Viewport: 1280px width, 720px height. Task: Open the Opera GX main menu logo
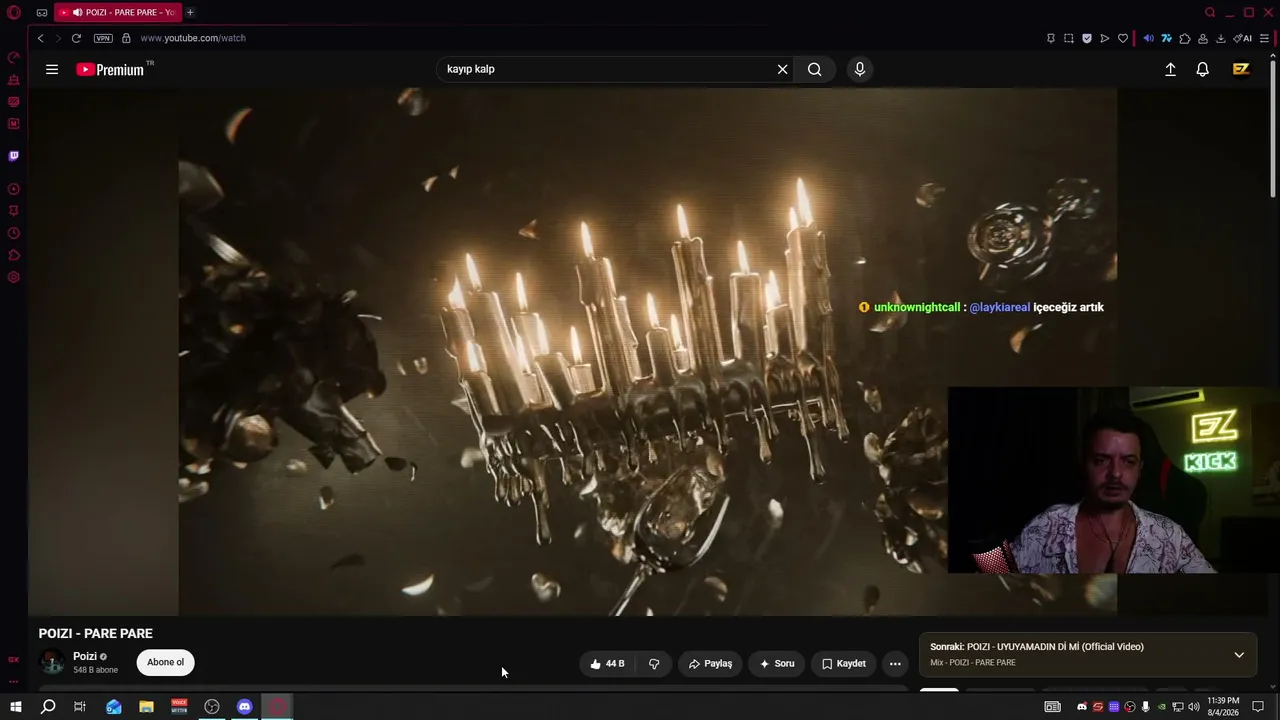coord(14,12)
